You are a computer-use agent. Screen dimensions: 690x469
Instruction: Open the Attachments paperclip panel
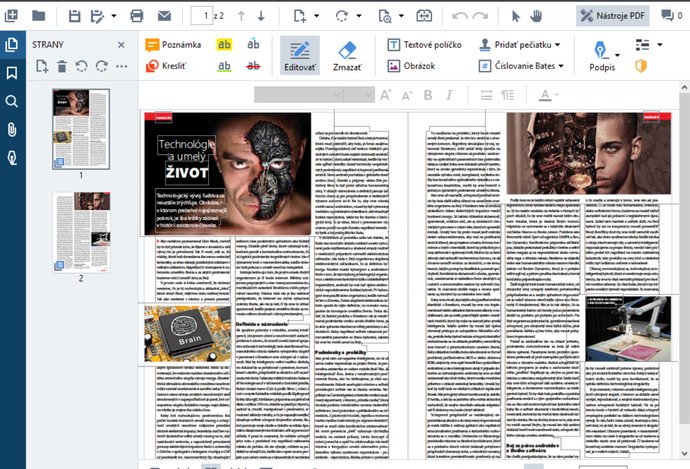point(12,130)
